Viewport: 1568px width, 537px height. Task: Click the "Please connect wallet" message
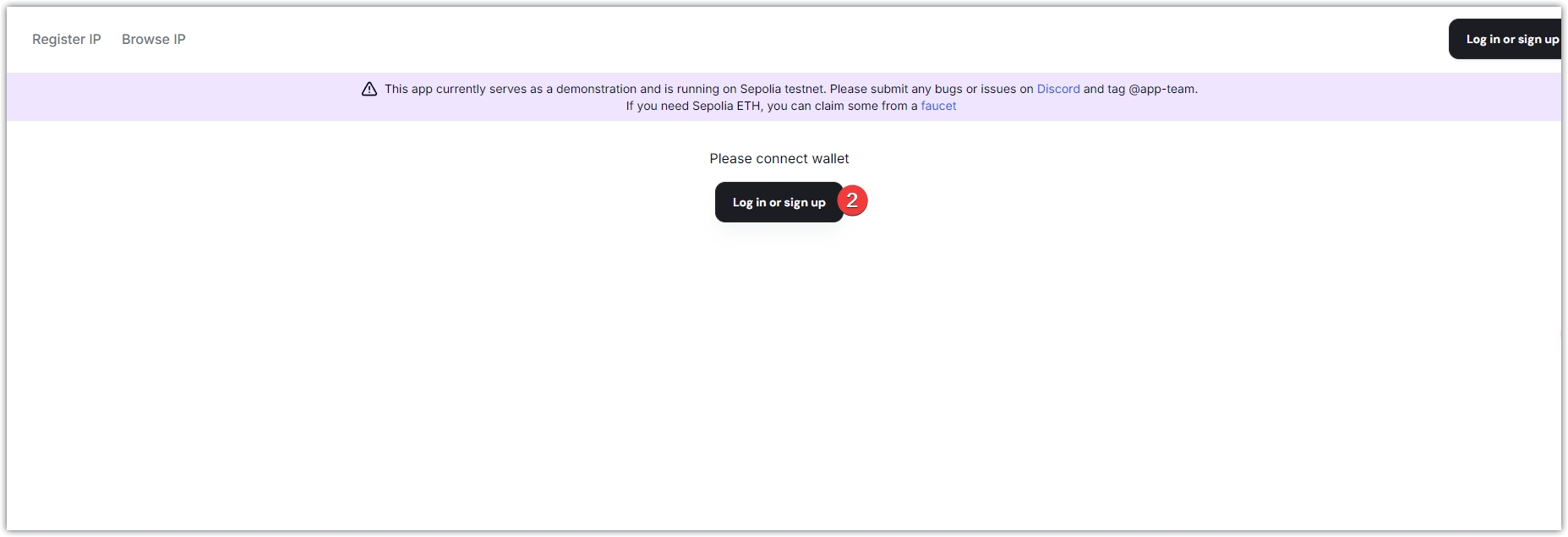(x=779, y=158)
